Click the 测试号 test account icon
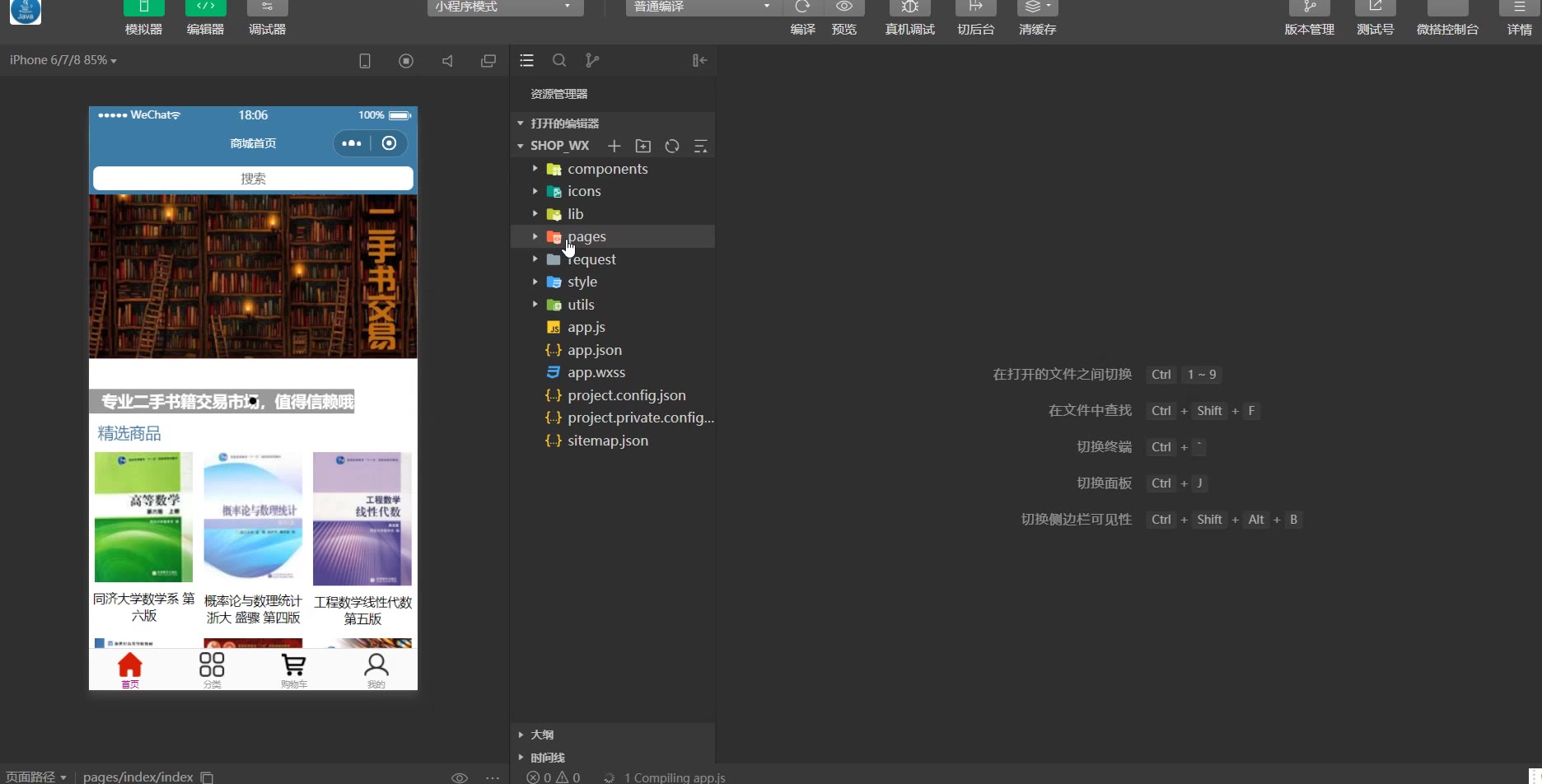1542x784 pixels. point(1375,8)
